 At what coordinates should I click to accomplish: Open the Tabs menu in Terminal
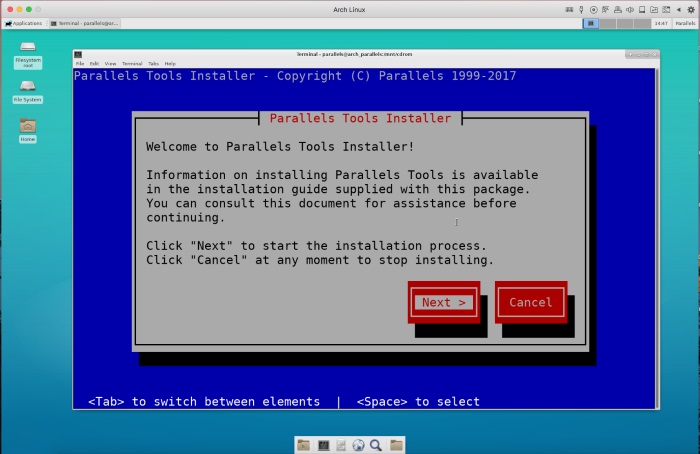tap(154, 63)
